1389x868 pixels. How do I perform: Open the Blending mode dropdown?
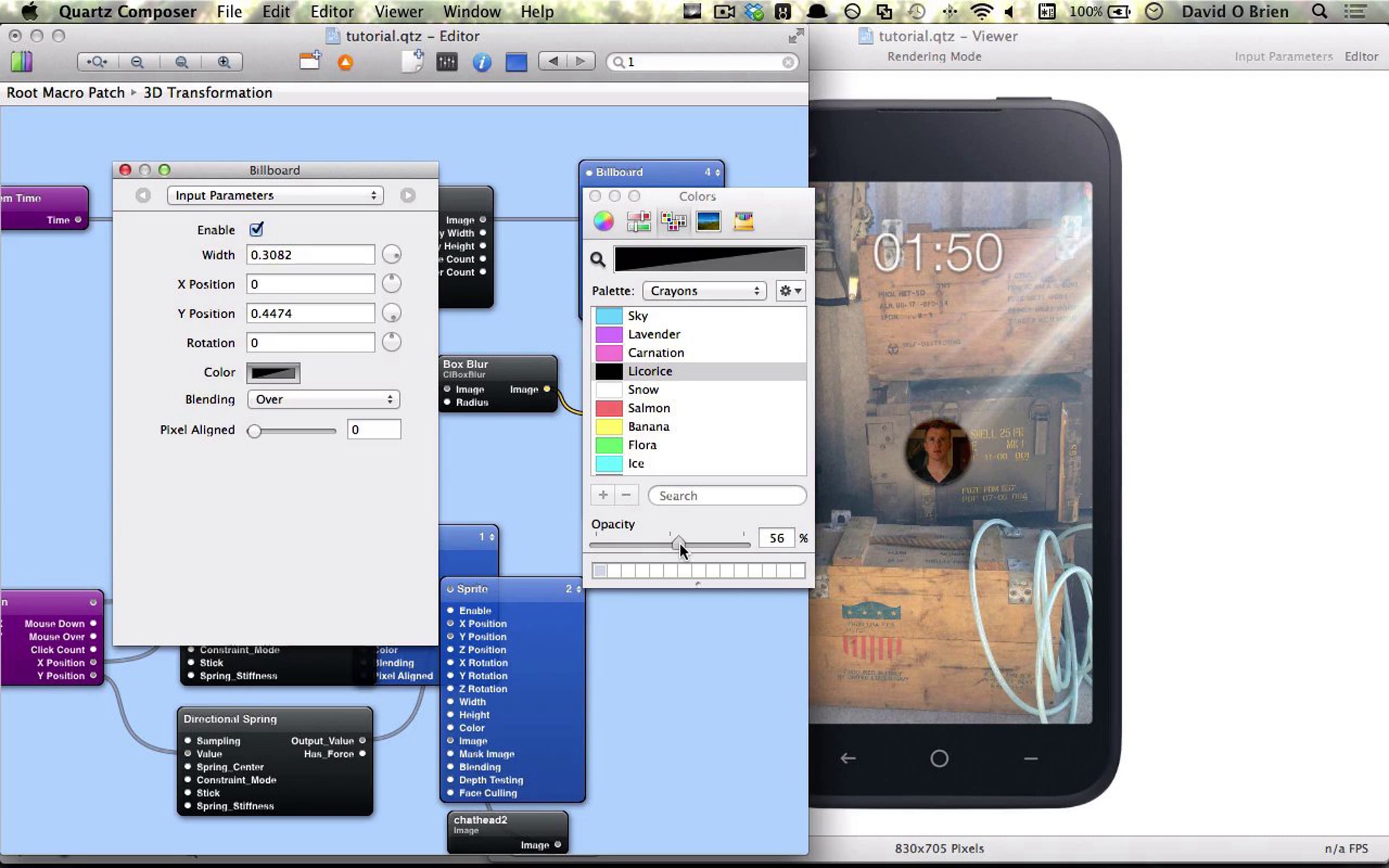click(324, 399)
